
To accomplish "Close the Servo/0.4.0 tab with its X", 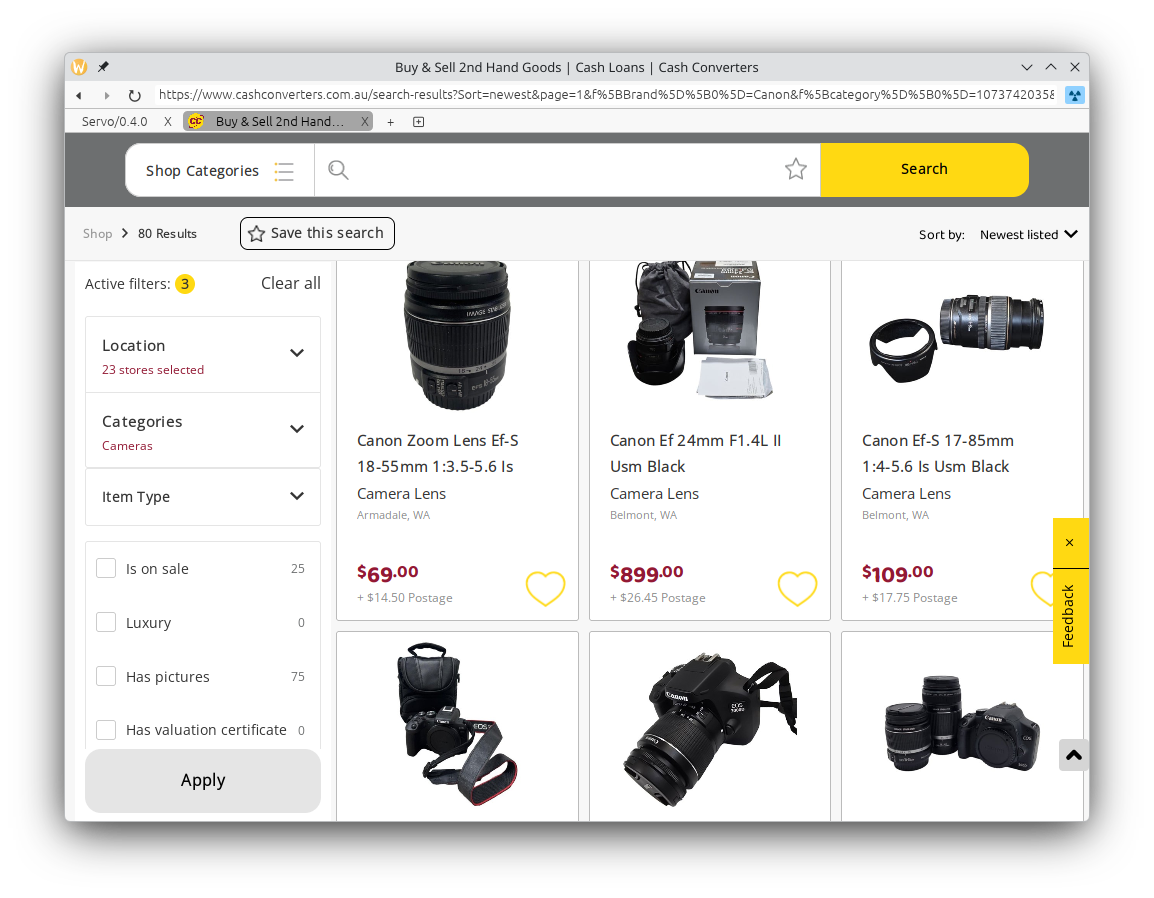I will 168,121.
